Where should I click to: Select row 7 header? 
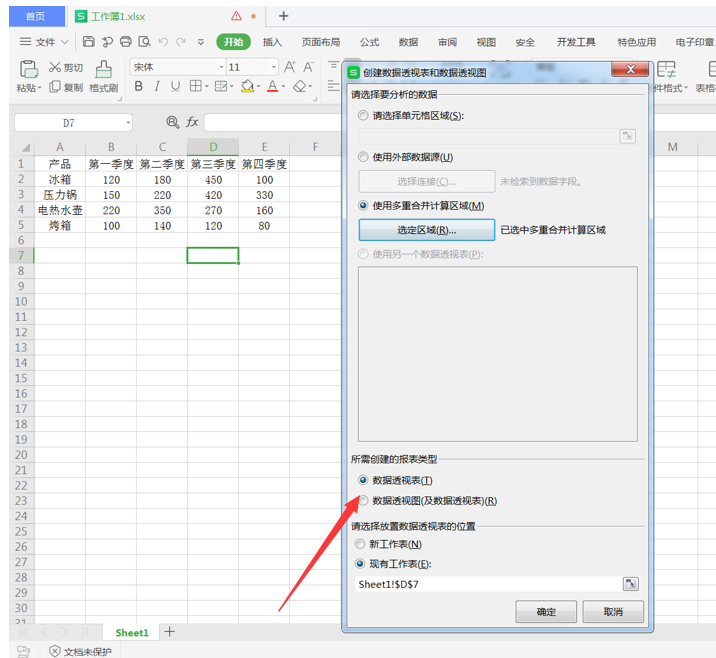pyautogui.click(x=21, y=255)
